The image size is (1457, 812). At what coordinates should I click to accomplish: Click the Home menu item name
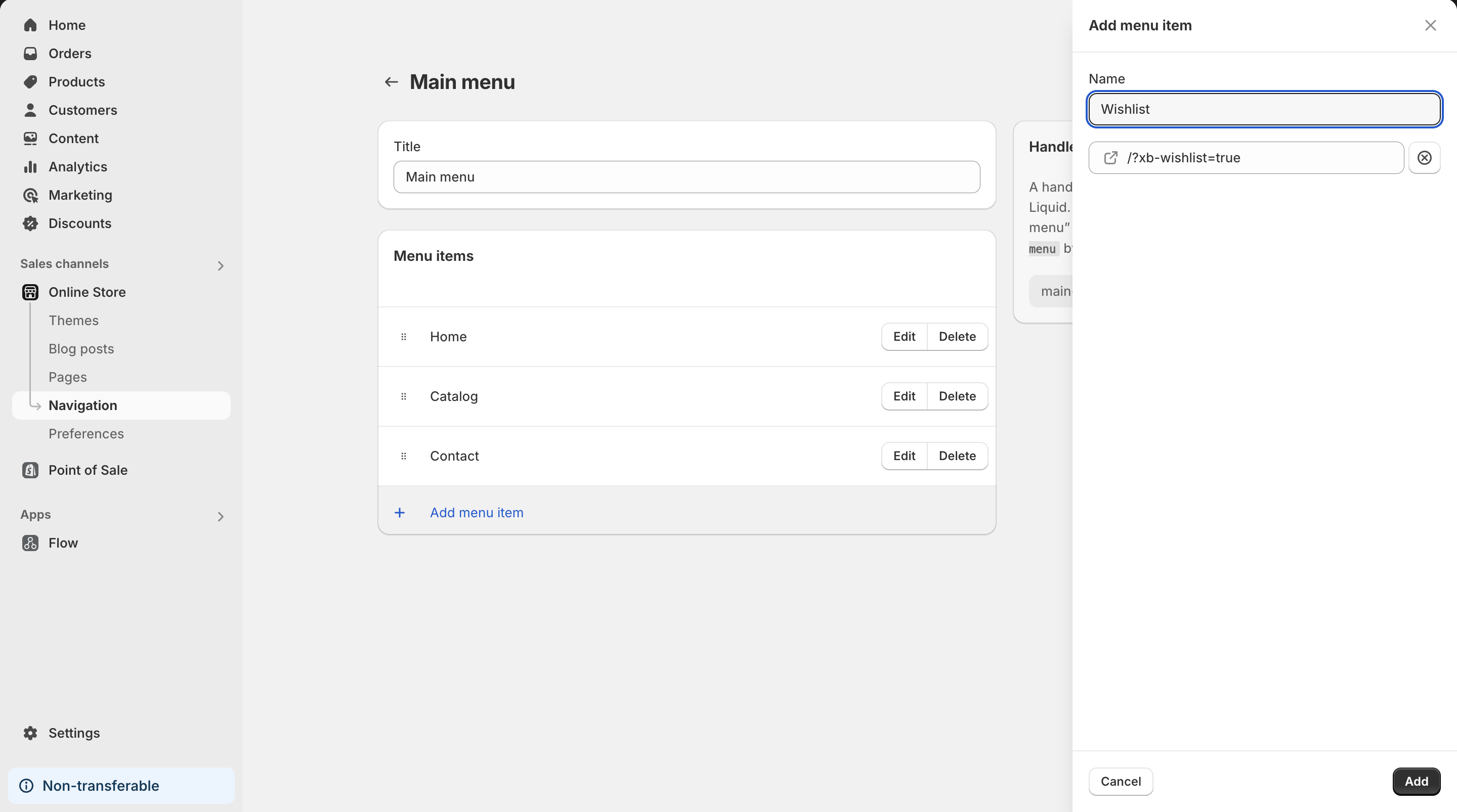point(448,336)
